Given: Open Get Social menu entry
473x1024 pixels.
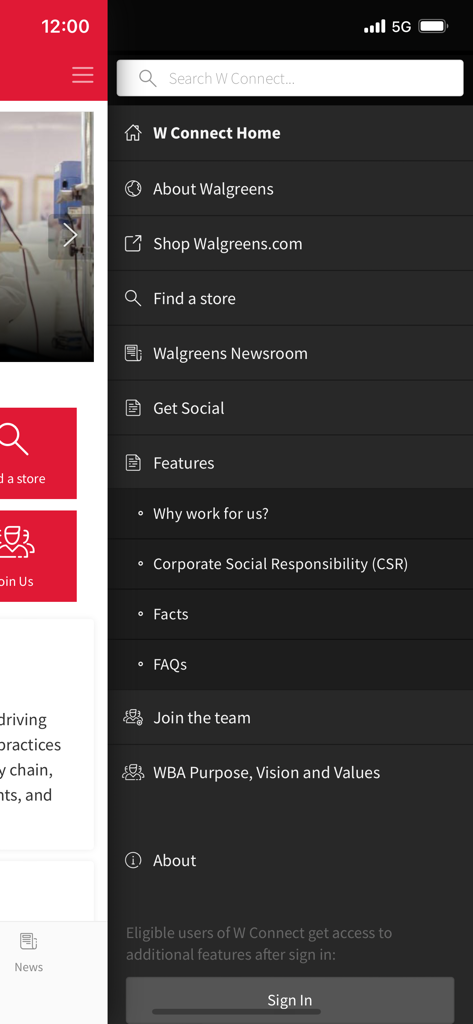Looking at the screenshot, I should coord(290,408).
